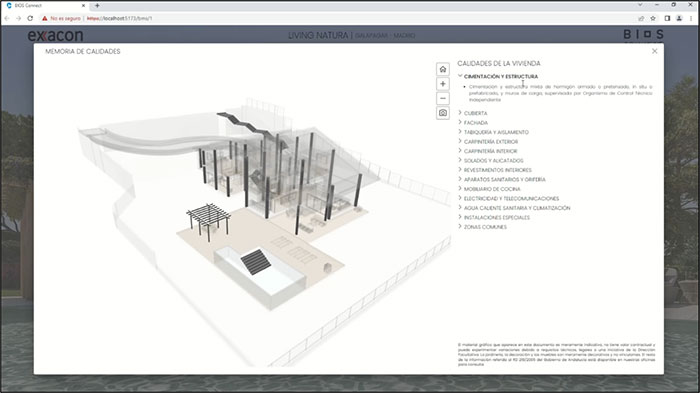Close the Memoria de Calidades dialog
This screenshot has width=700, height=393.
(x=654, y=51)
